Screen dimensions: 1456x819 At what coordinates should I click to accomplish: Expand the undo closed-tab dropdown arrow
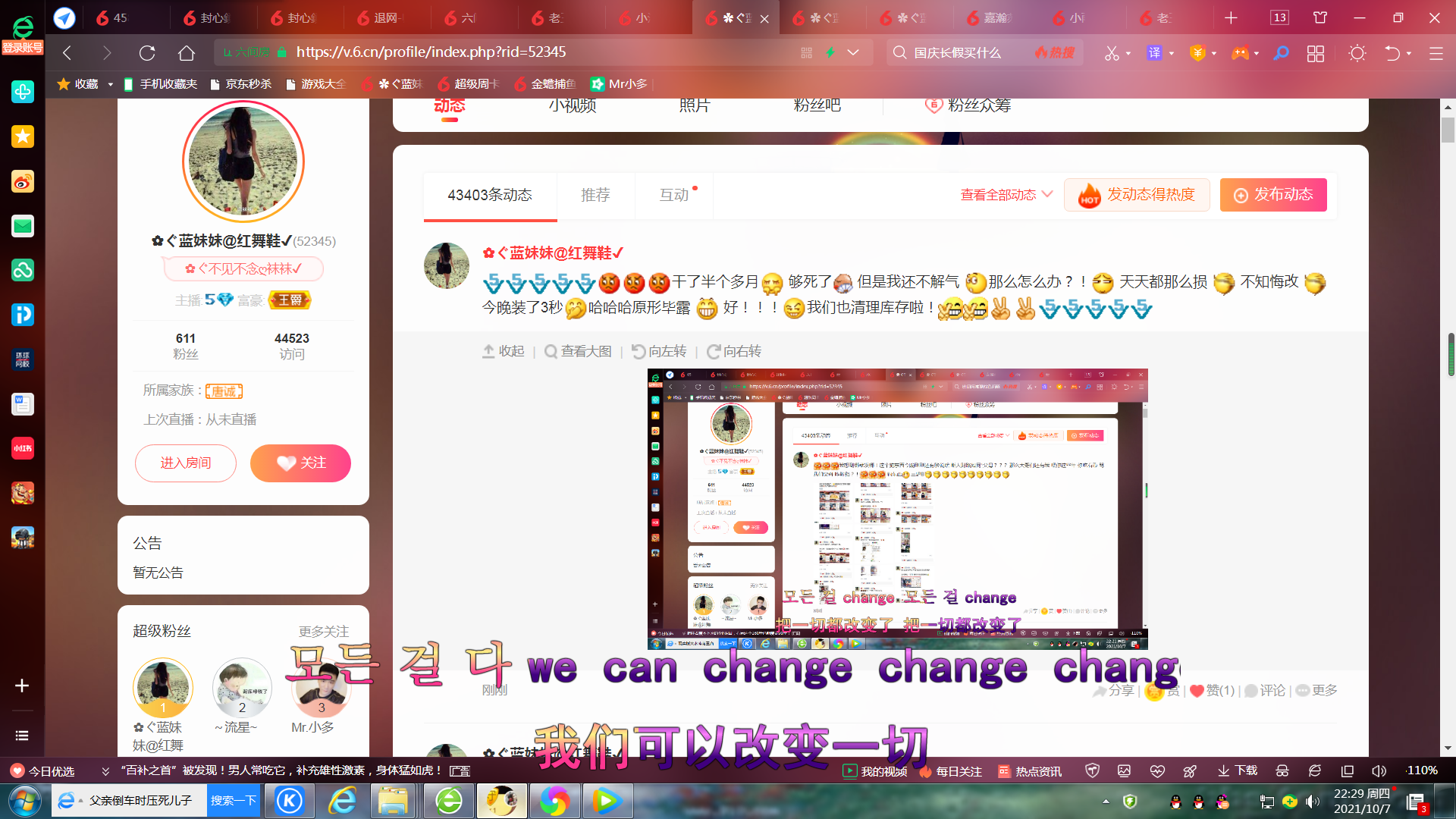[1409, 54]
